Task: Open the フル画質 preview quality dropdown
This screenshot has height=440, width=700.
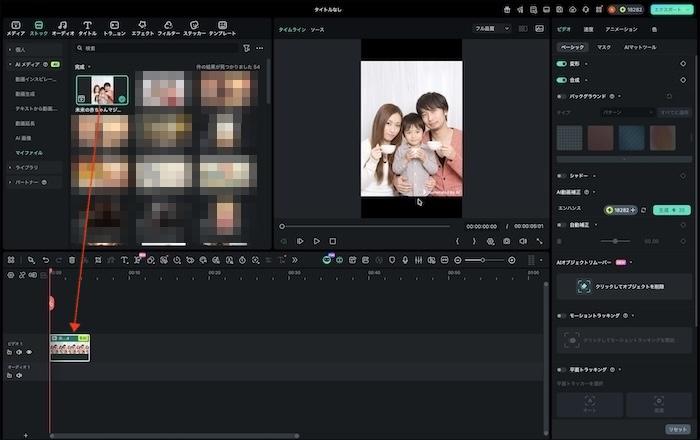Action: 492,29
